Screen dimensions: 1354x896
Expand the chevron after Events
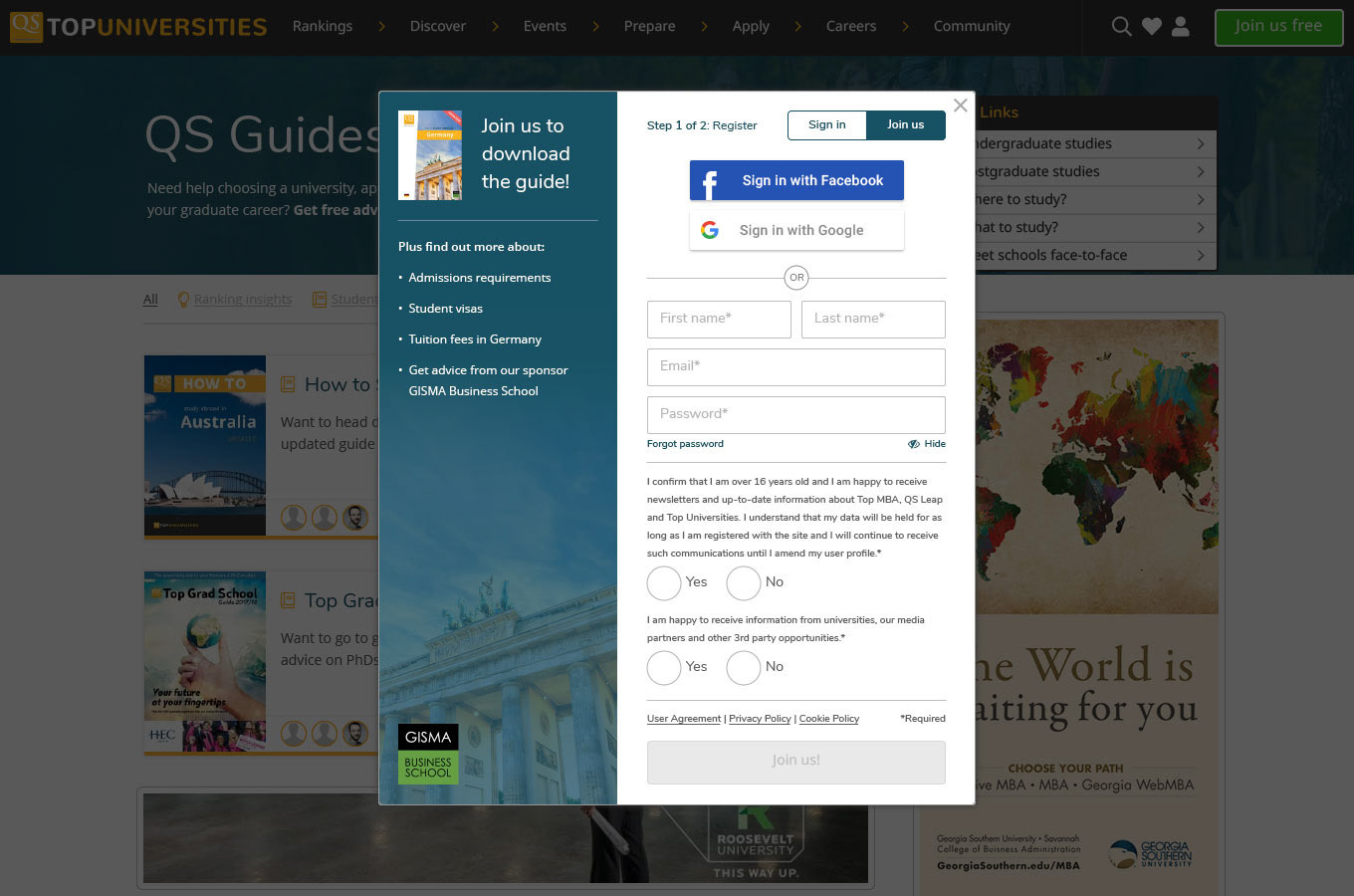pyautogui.click(x=595, y=27)
